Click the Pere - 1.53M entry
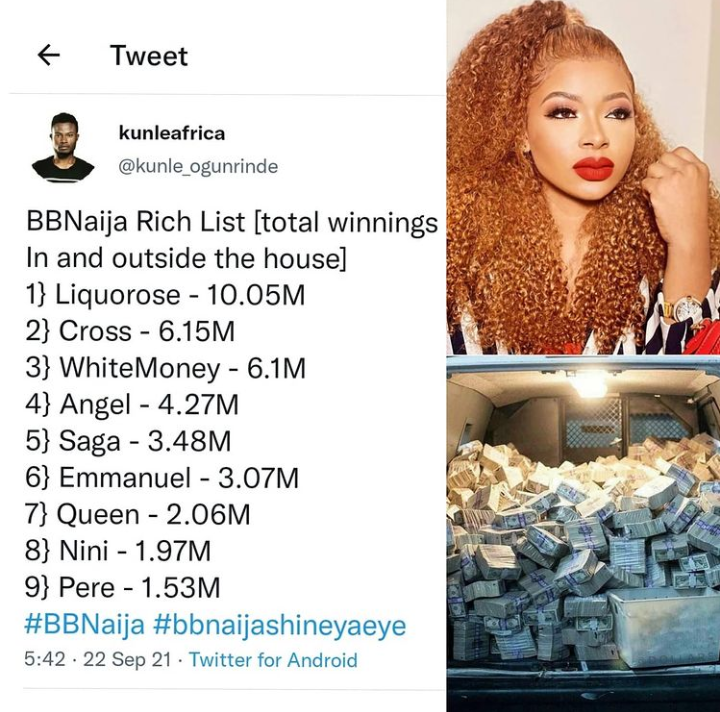The height and width of the screenshot is (712, 720). click(123, 588)
